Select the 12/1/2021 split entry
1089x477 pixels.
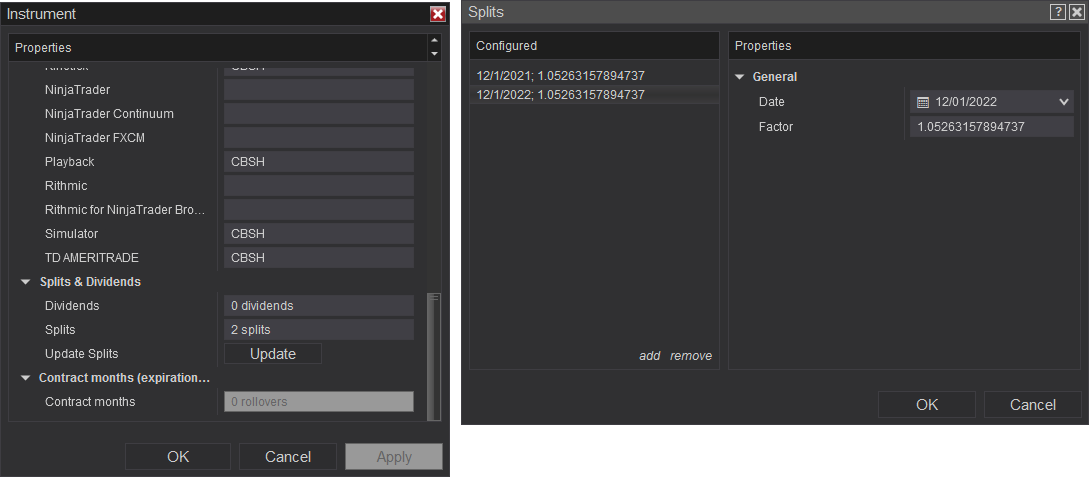pos(595,76)
